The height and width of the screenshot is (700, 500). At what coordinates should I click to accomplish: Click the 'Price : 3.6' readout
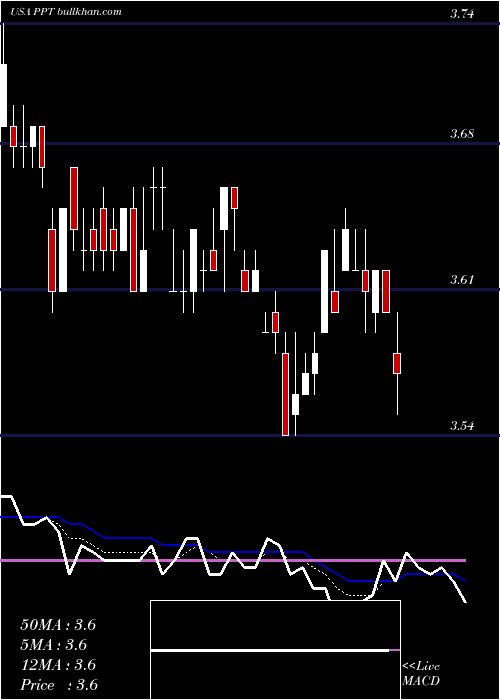click(x=59, y=685)
